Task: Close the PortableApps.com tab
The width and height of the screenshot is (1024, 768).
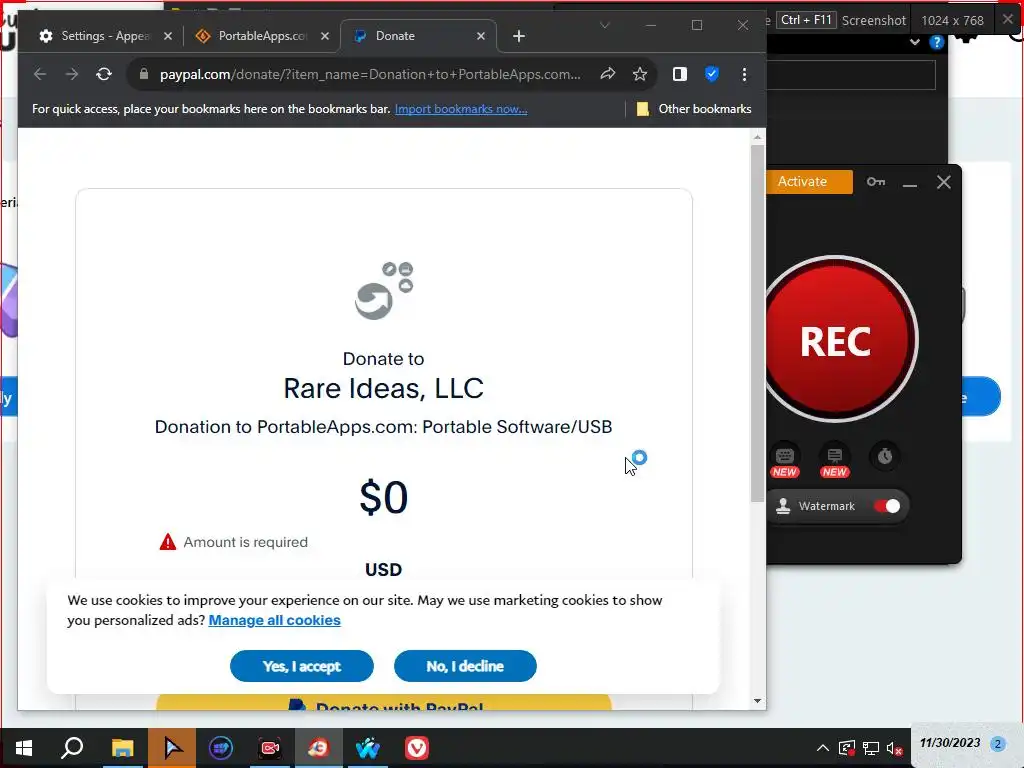Action: [325, 36]
